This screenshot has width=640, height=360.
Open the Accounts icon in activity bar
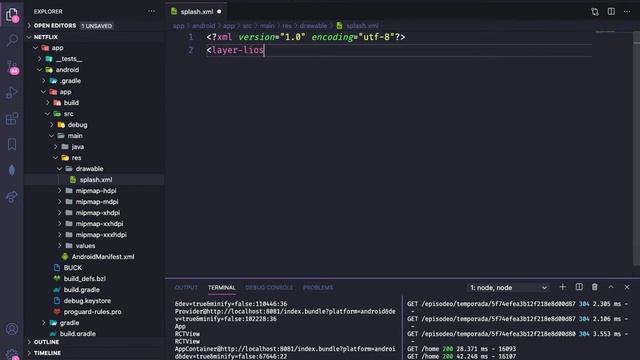click(x=12, y=329)
